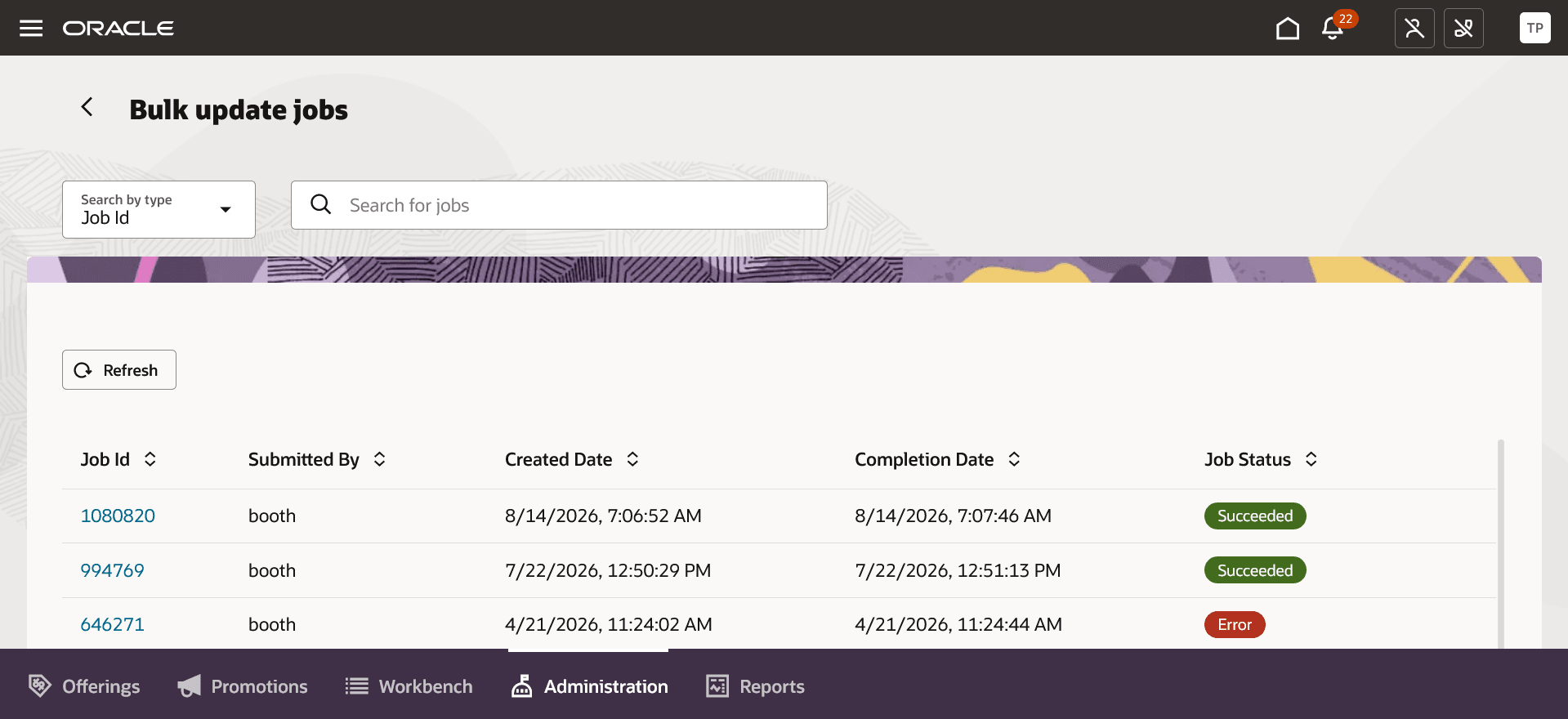The image size is (1568, 719).
Task: Click the Oracle logo
Action: click(x=118, y=29)
